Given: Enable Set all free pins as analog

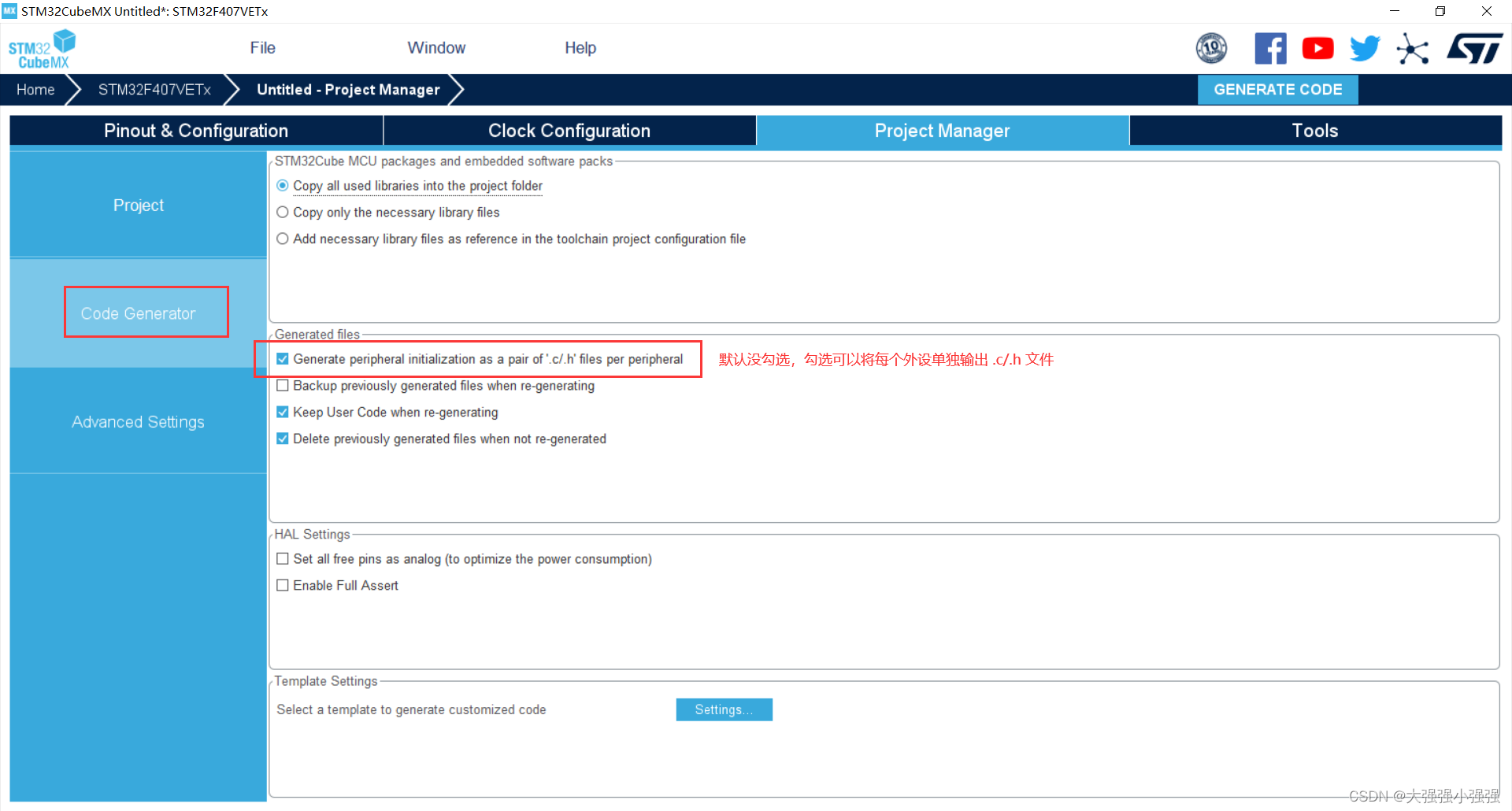Looking at the screenshot, I should tap(283, 559).
